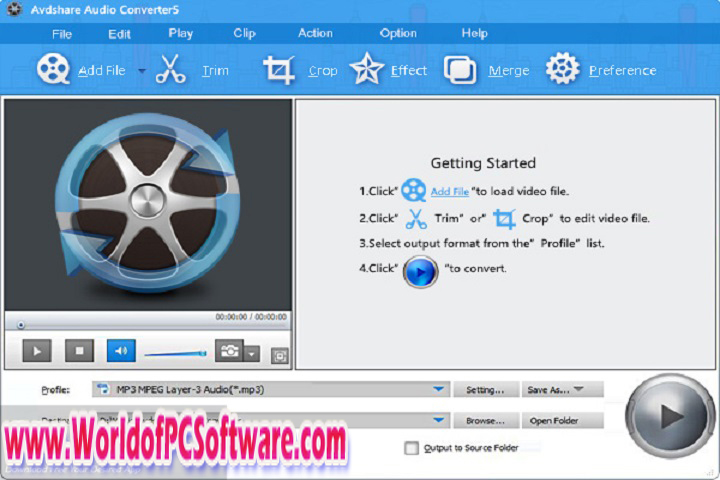Click the scissors icon in Getting Started step 2
The height and width of the screenshot is (480, 720).
click(x=416, y=219)
